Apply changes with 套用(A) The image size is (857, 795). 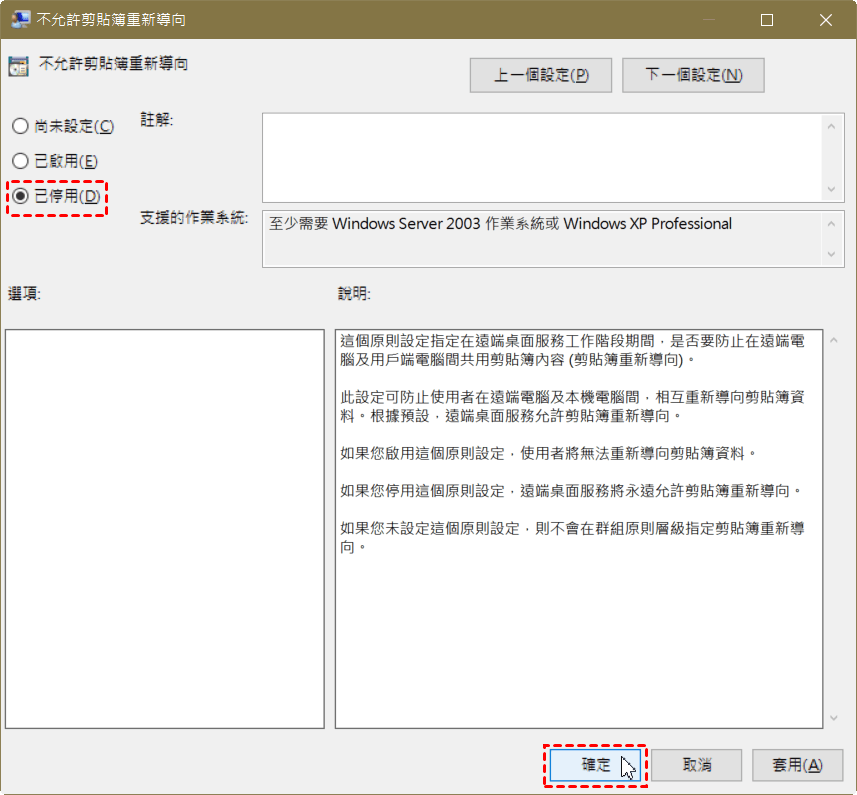(x=797, y=765)
